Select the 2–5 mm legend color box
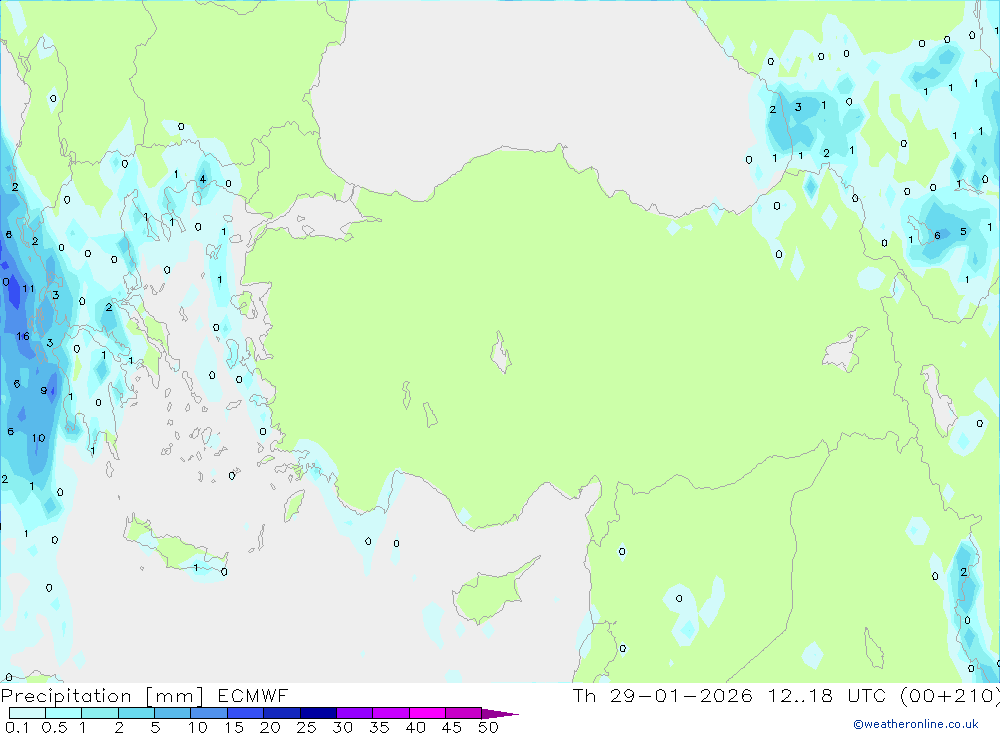The height and width of the screenshot is (733, 1000). [x=136, y=713]
